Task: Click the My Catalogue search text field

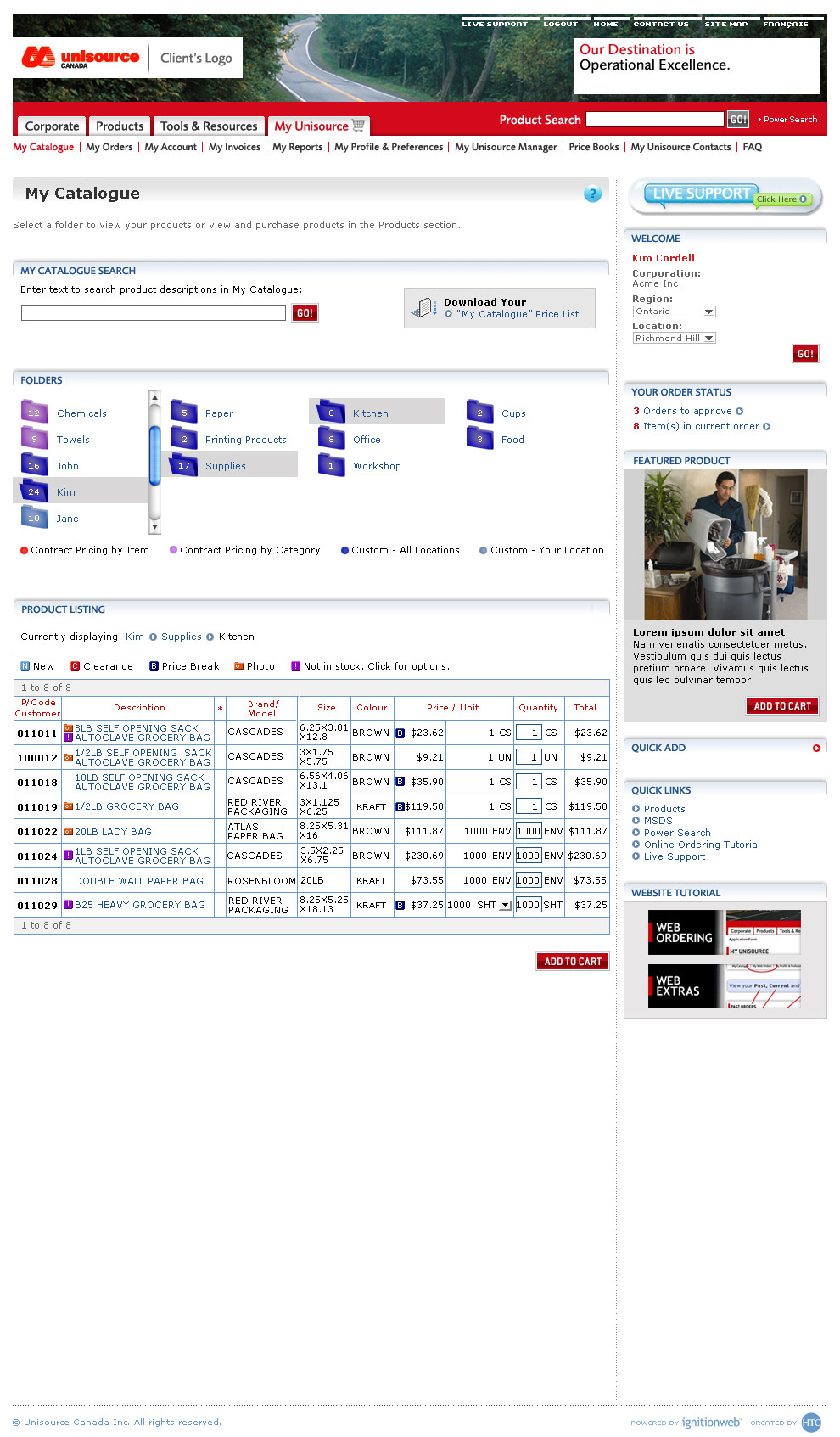Action: point(153,313)
